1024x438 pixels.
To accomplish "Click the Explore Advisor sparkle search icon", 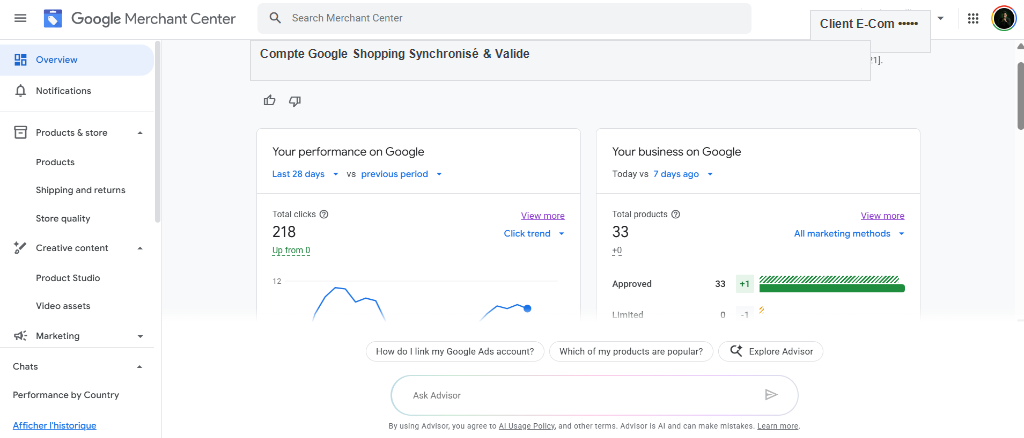I will [x=736, y=351].
